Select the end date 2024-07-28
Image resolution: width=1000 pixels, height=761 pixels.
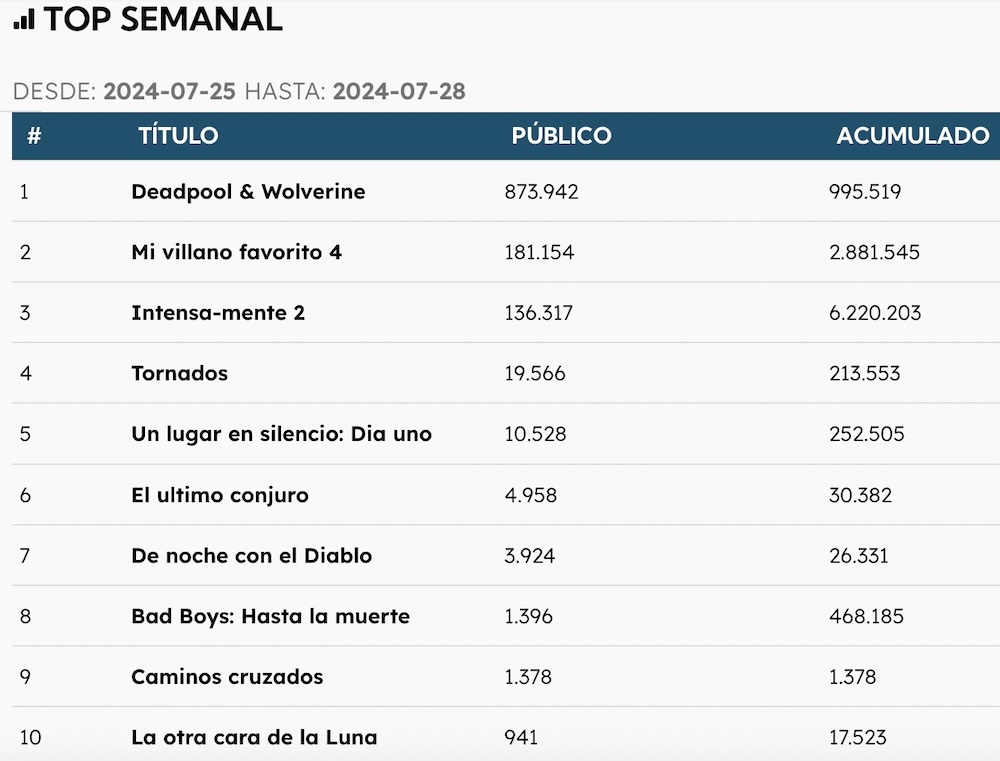(399, 91)
